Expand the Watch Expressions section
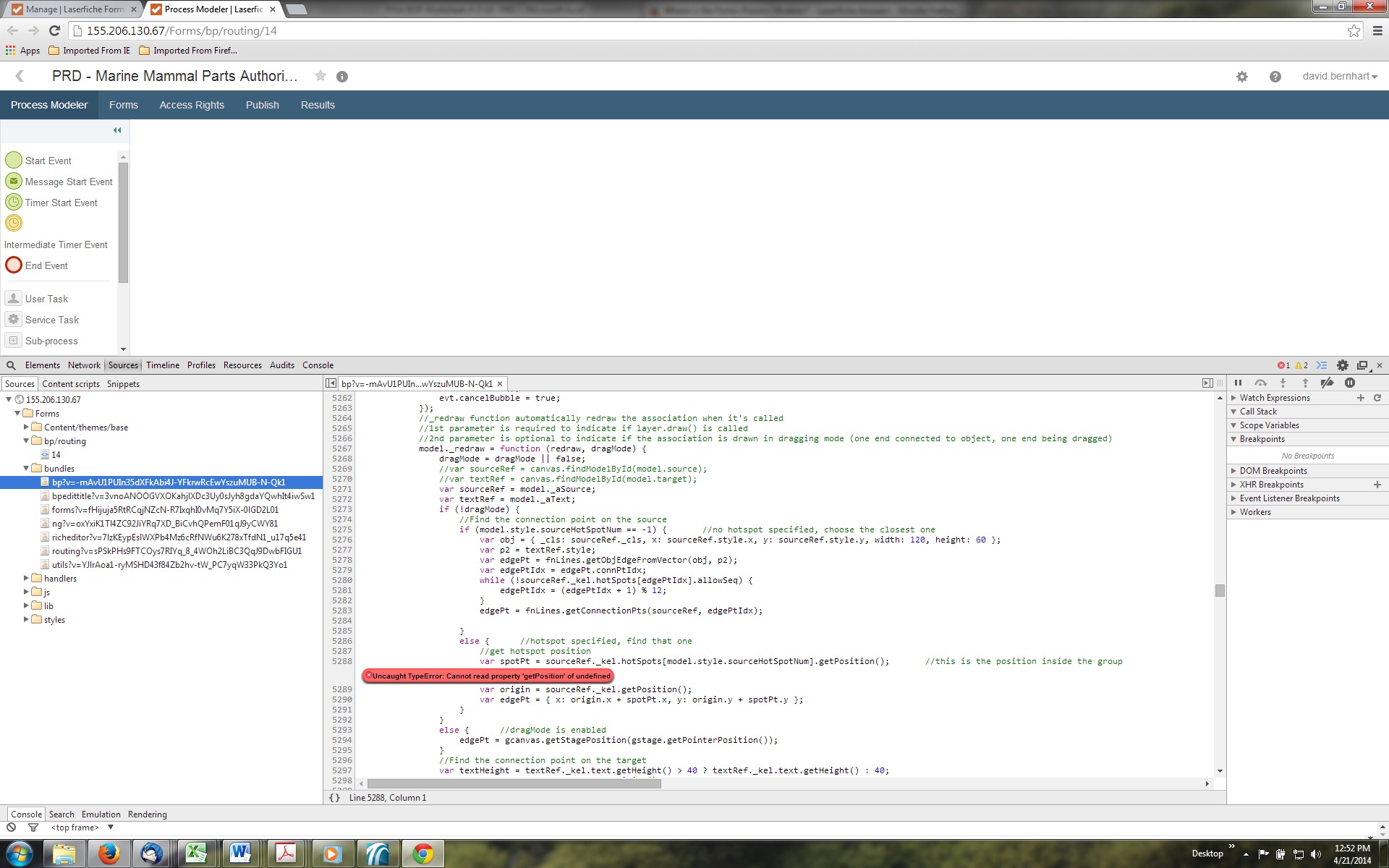Viewport: 1389px width, 868px height. click(x=1275, y=398)
